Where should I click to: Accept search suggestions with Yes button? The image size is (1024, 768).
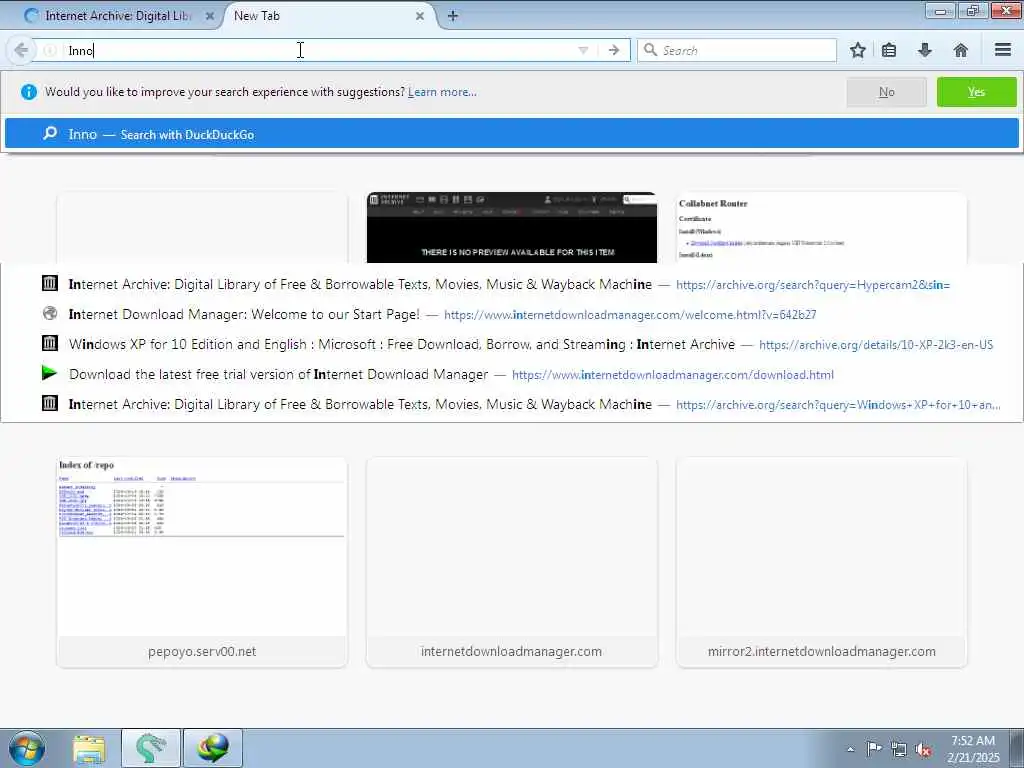[976, 92]
